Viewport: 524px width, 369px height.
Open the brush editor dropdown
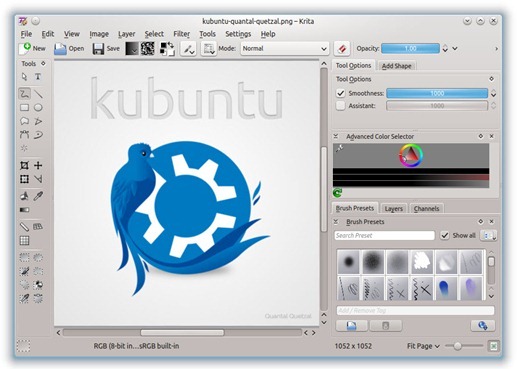point(188,49)
